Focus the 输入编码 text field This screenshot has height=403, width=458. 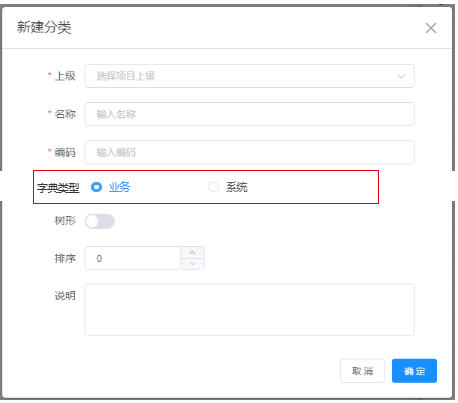click(249, 152)
